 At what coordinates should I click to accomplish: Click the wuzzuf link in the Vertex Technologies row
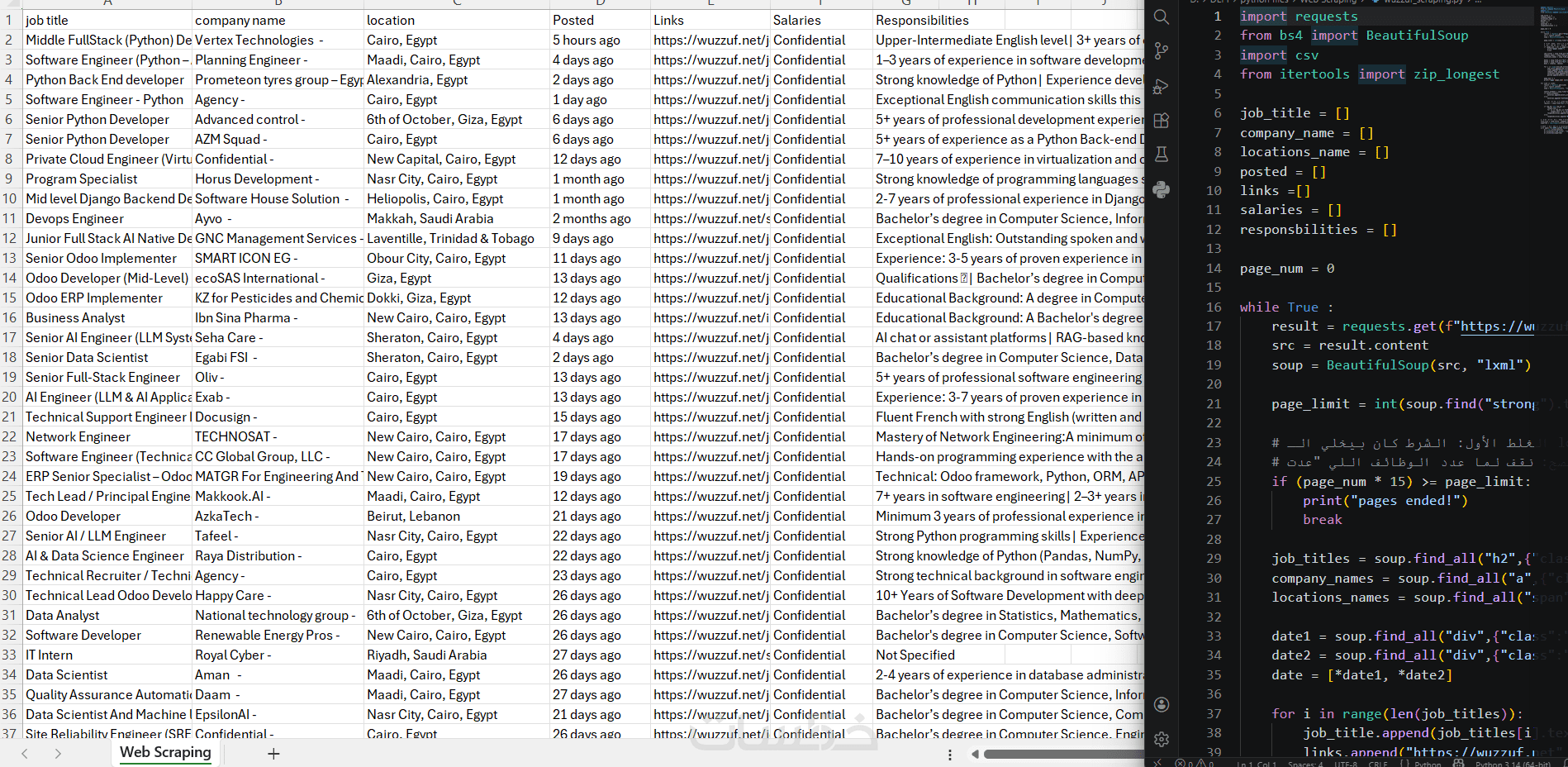(710, 40)
